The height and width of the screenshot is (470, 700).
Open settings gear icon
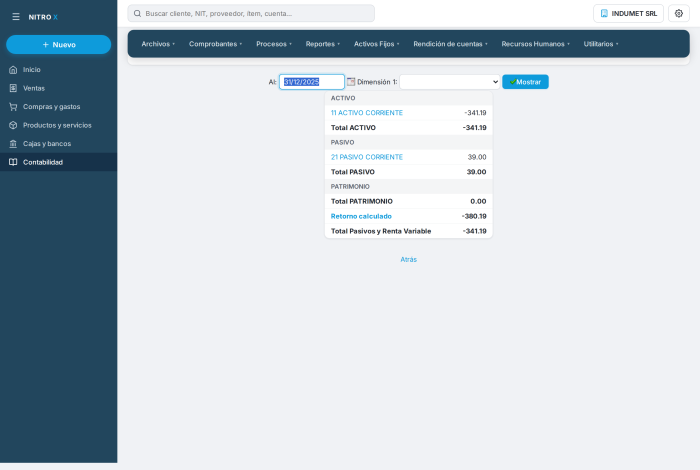(x=679, y=13)
